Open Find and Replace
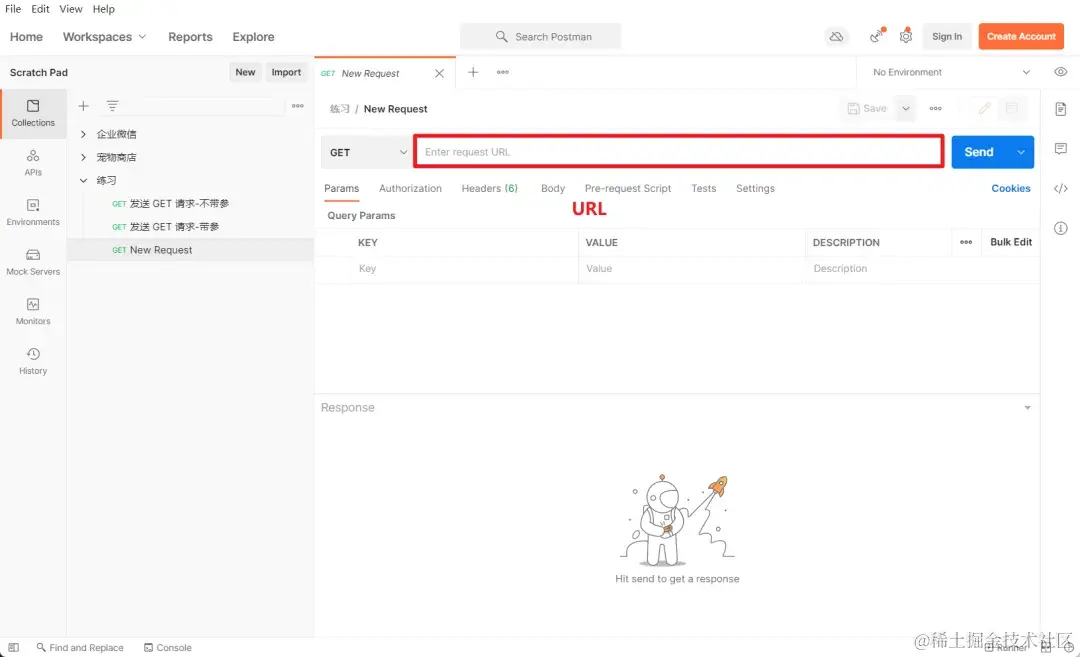The width and height of the screenshot is (1080, 657). tap(80, 647)
